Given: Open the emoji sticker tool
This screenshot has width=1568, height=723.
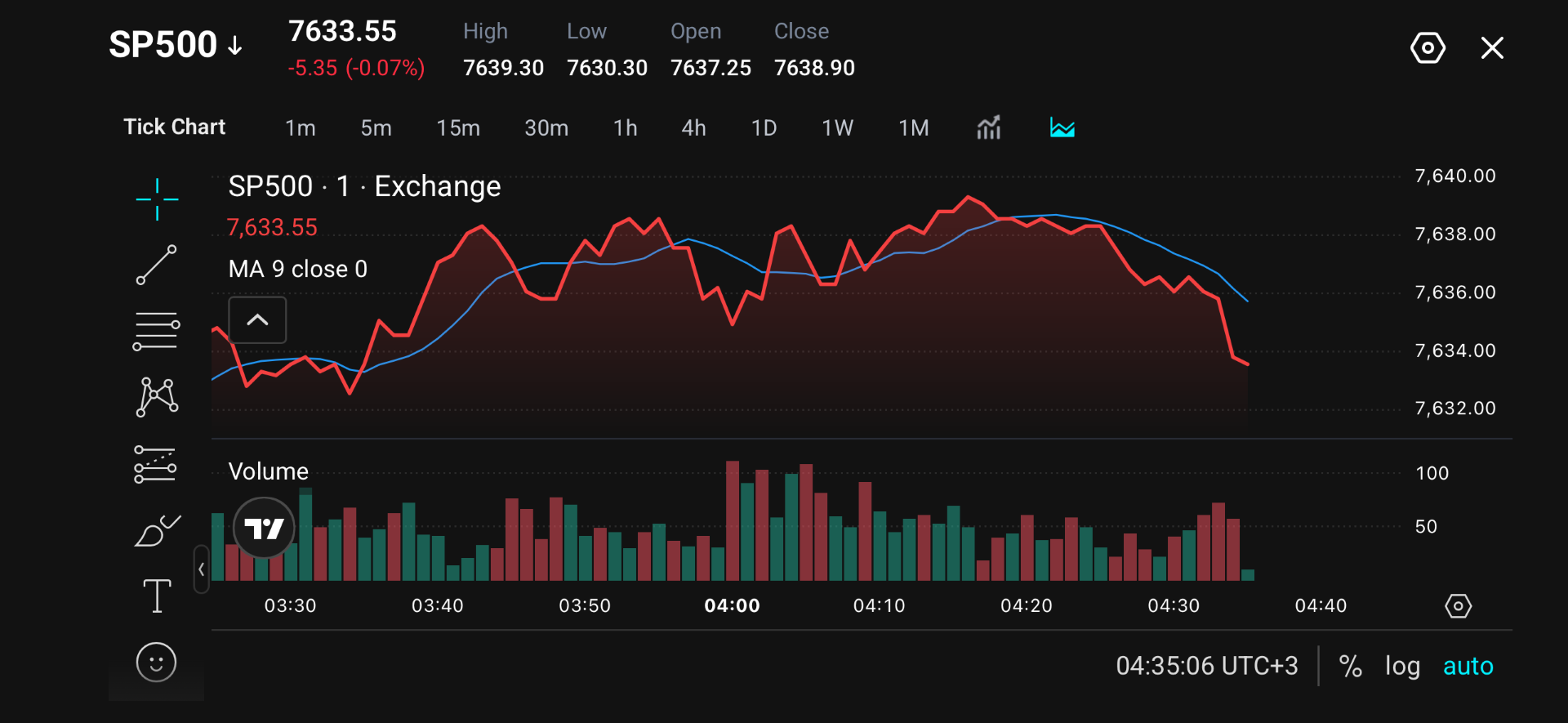Looking at the screenshot, I should click(157, 662).
